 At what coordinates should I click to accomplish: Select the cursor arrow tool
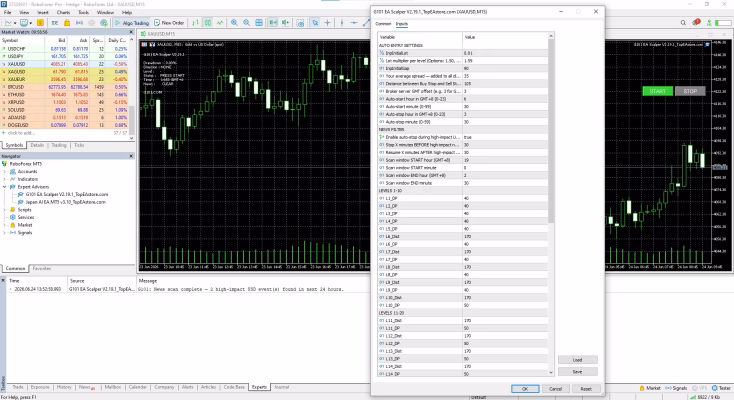315,22
